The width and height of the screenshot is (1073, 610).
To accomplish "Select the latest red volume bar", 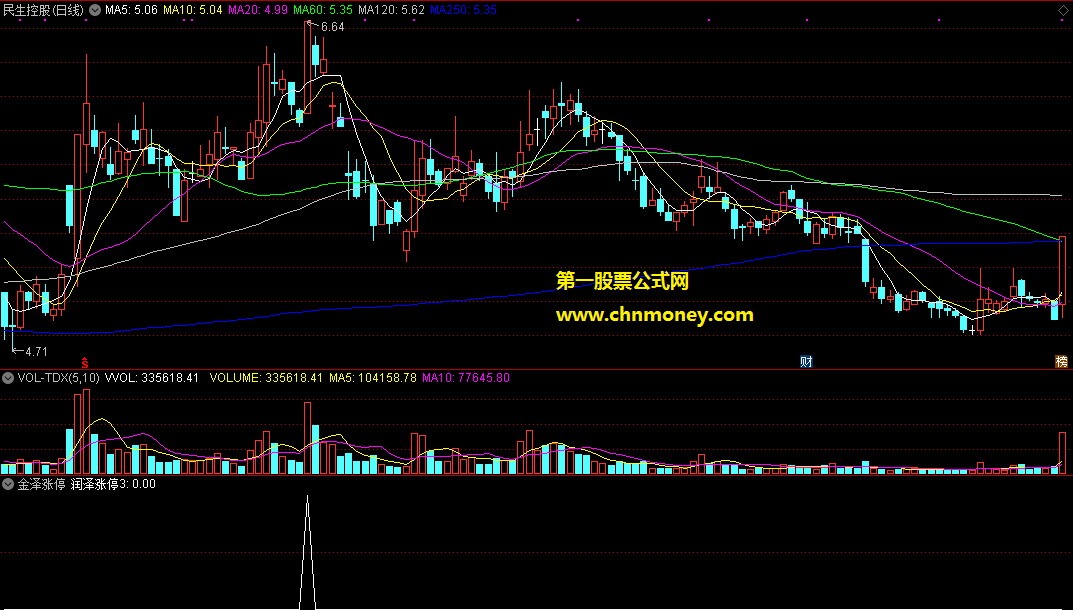I will [x=1063, y=453].
